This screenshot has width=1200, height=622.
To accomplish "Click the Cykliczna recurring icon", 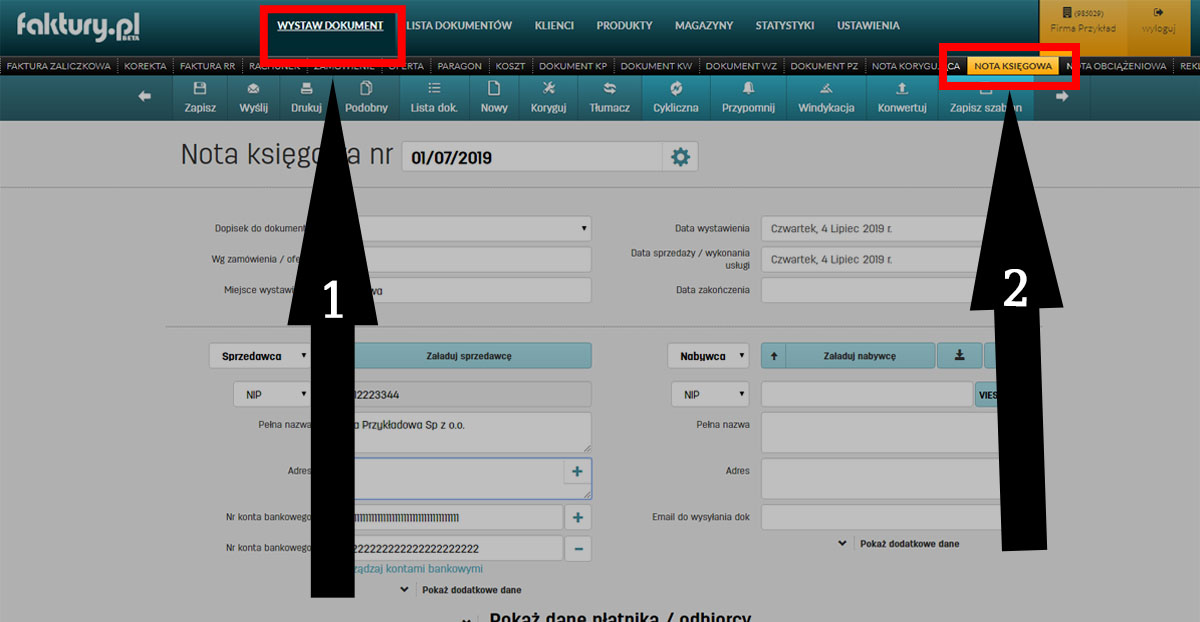I will [675, 88].
